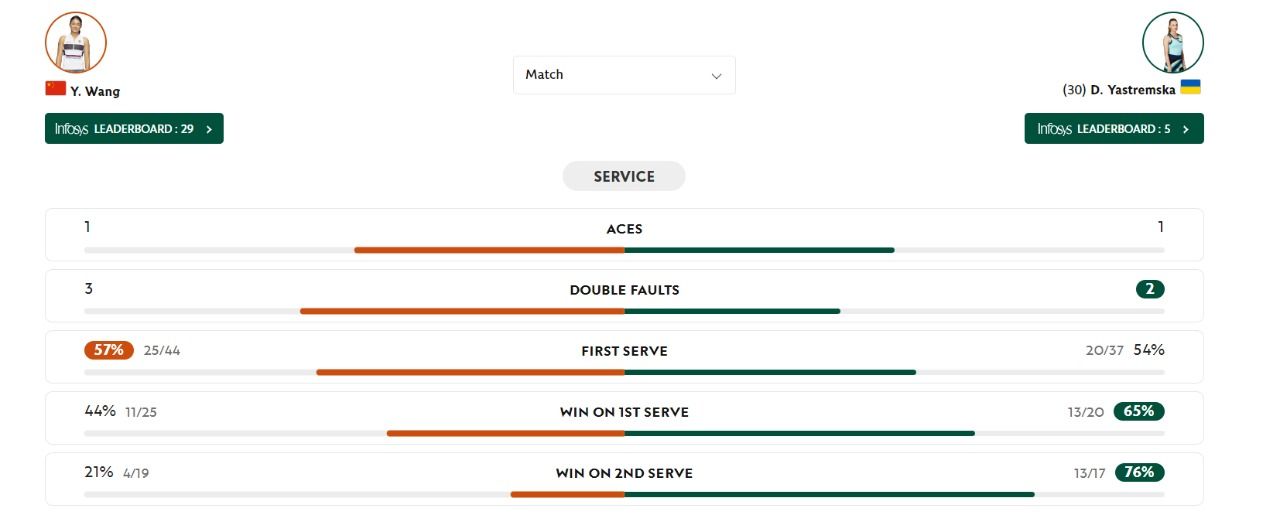This screenshot has width=1280, height=515.
Task: Click Y. Wang's player name
Action: [x=95, y=91]
